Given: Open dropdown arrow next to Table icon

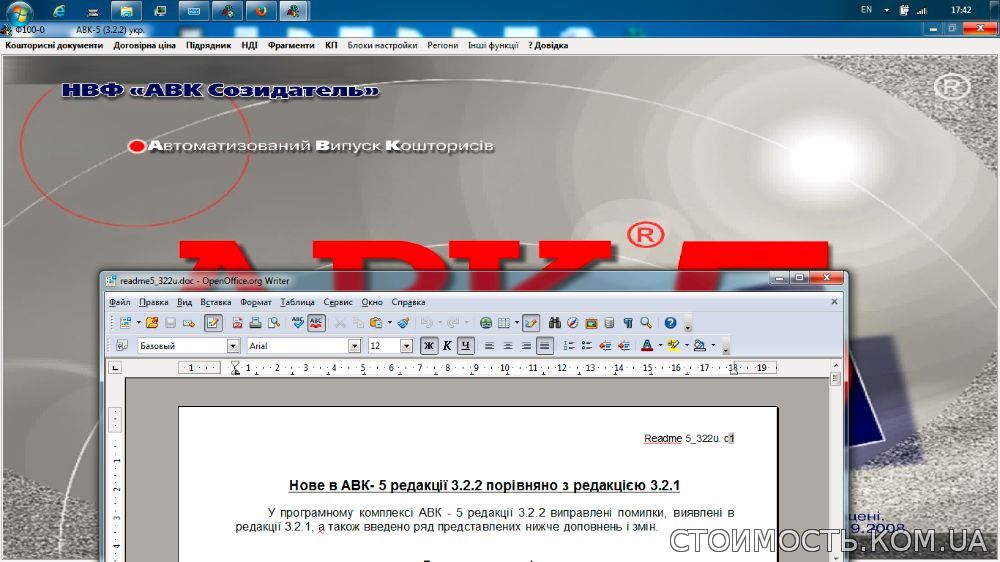Looking at the screenshot, I should [x=517, y=323].
